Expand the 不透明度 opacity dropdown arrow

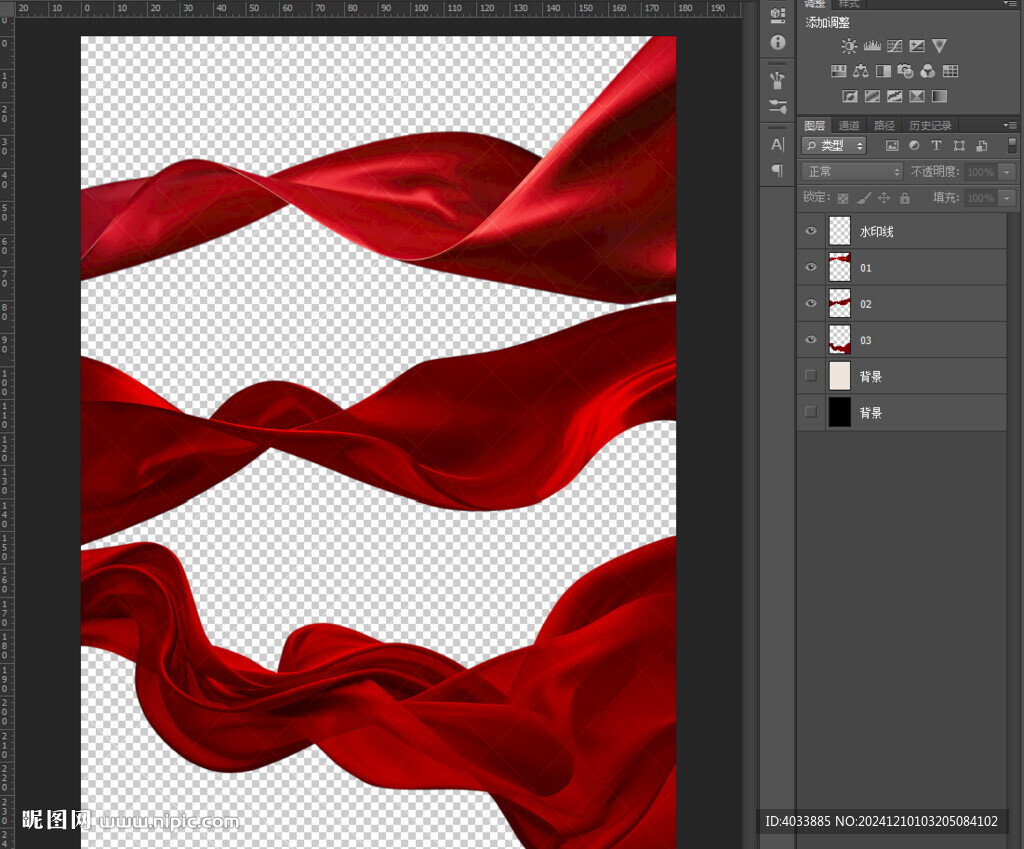[x=1006, y=172]
